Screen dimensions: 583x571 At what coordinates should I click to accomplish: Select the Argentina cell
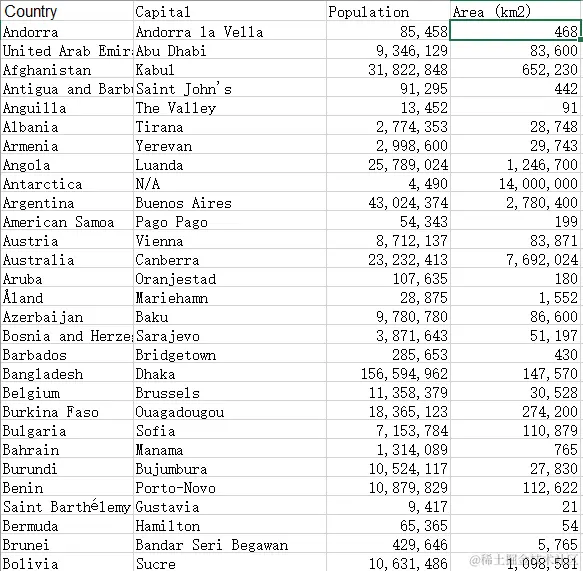67,201
